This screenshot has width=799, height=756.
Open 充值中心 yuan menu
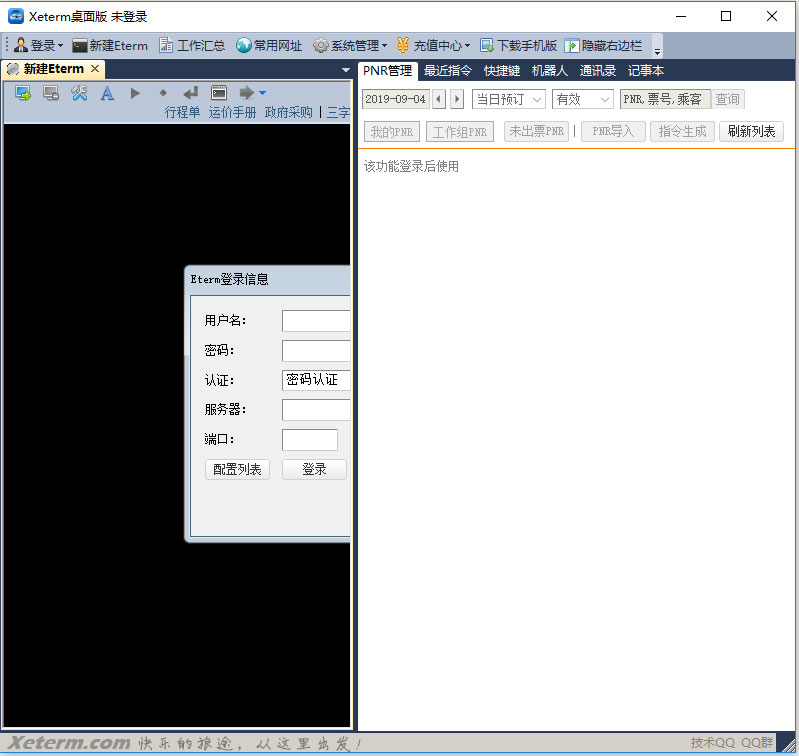click(433, 45)
